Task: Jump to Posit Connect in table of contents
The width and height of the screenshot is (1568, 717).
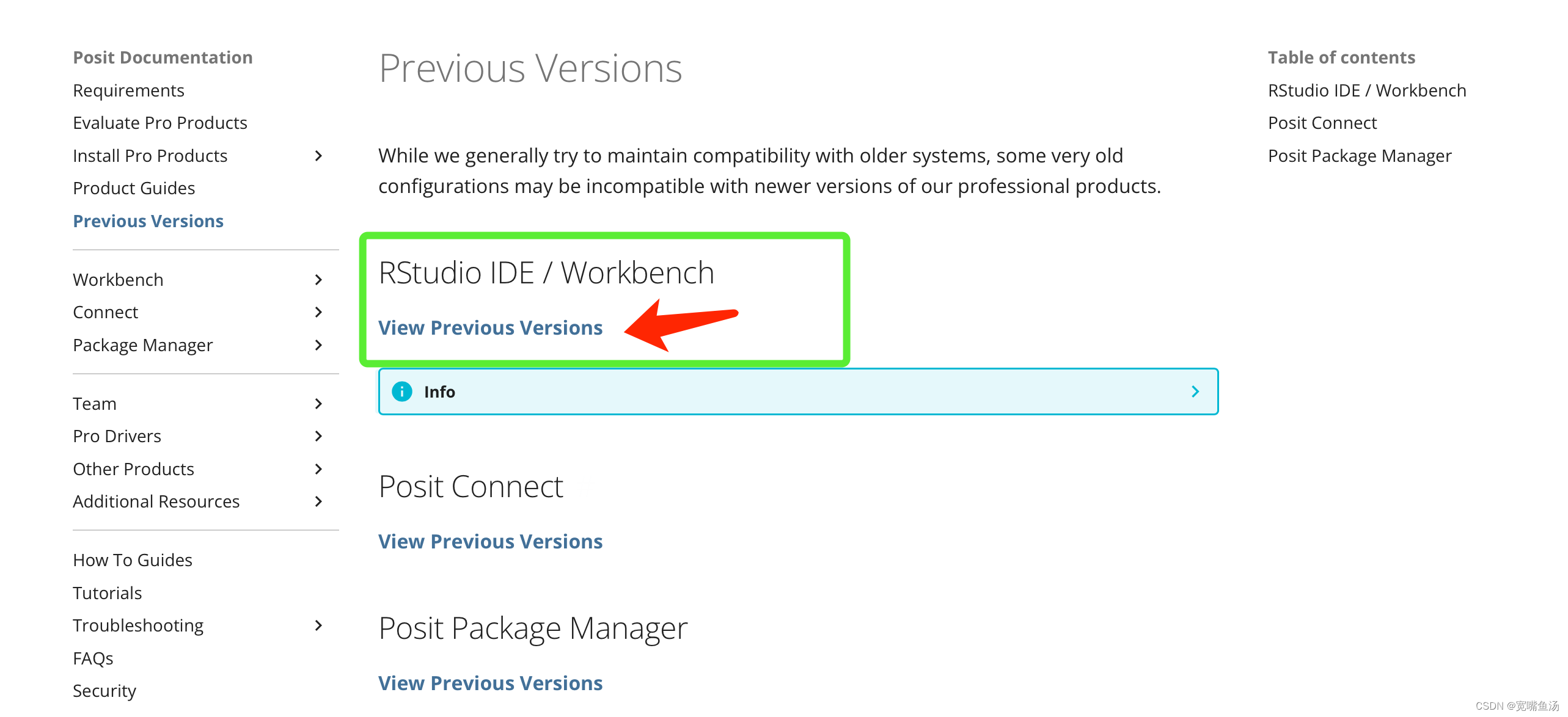Action: 1322,123
